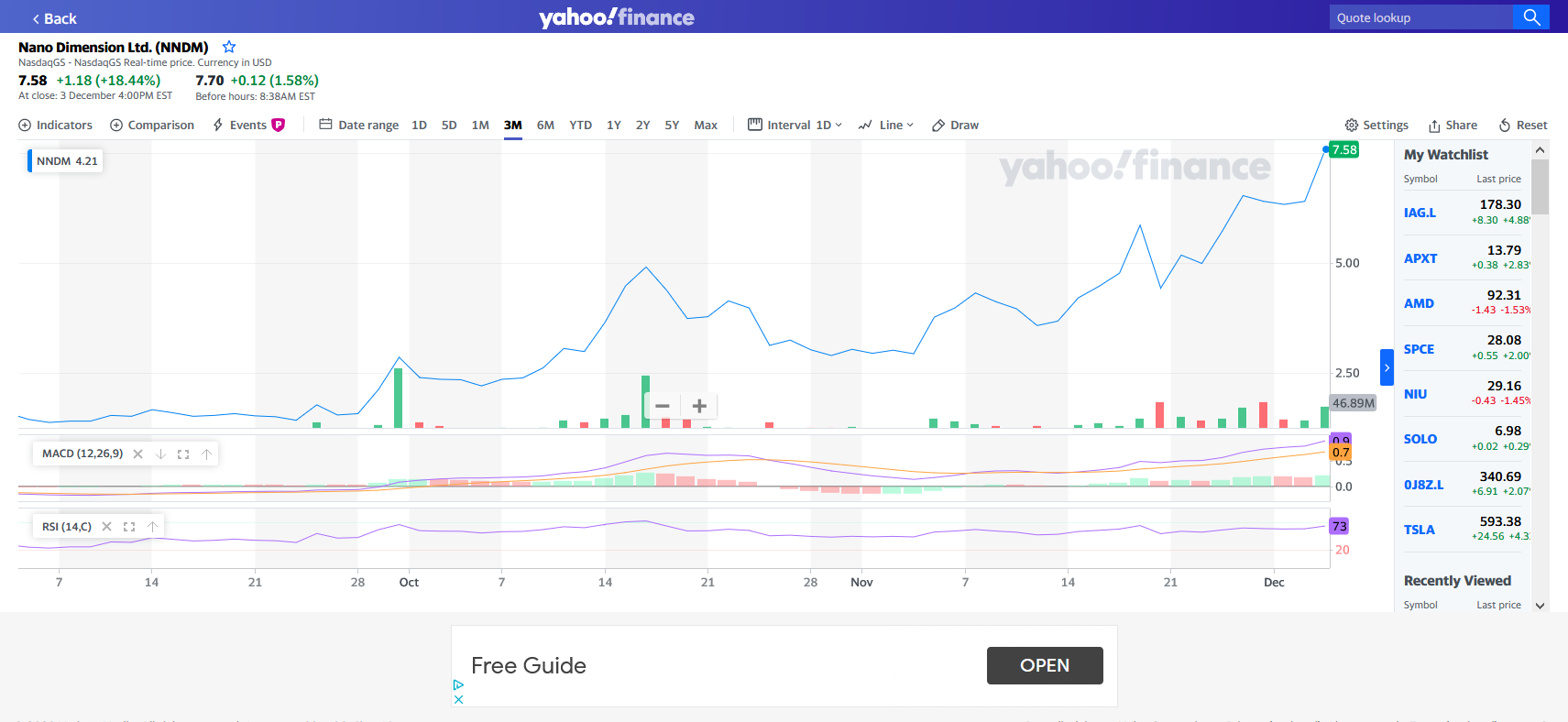Select the 3M range tab
This screenshot has height=722, width=1568.
click(x=512, y=126)
